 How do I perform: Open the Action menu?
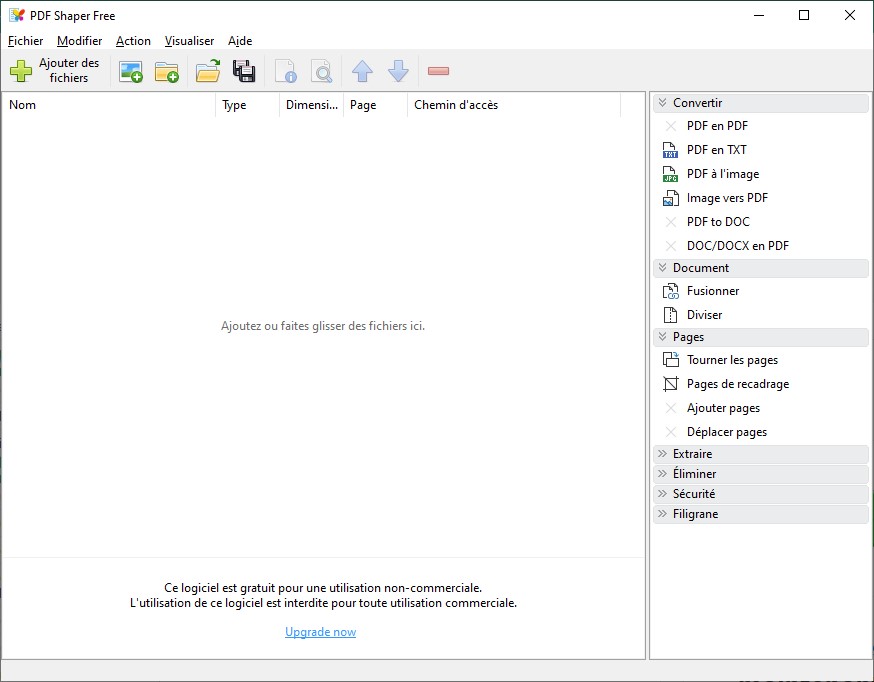point(133,41)
